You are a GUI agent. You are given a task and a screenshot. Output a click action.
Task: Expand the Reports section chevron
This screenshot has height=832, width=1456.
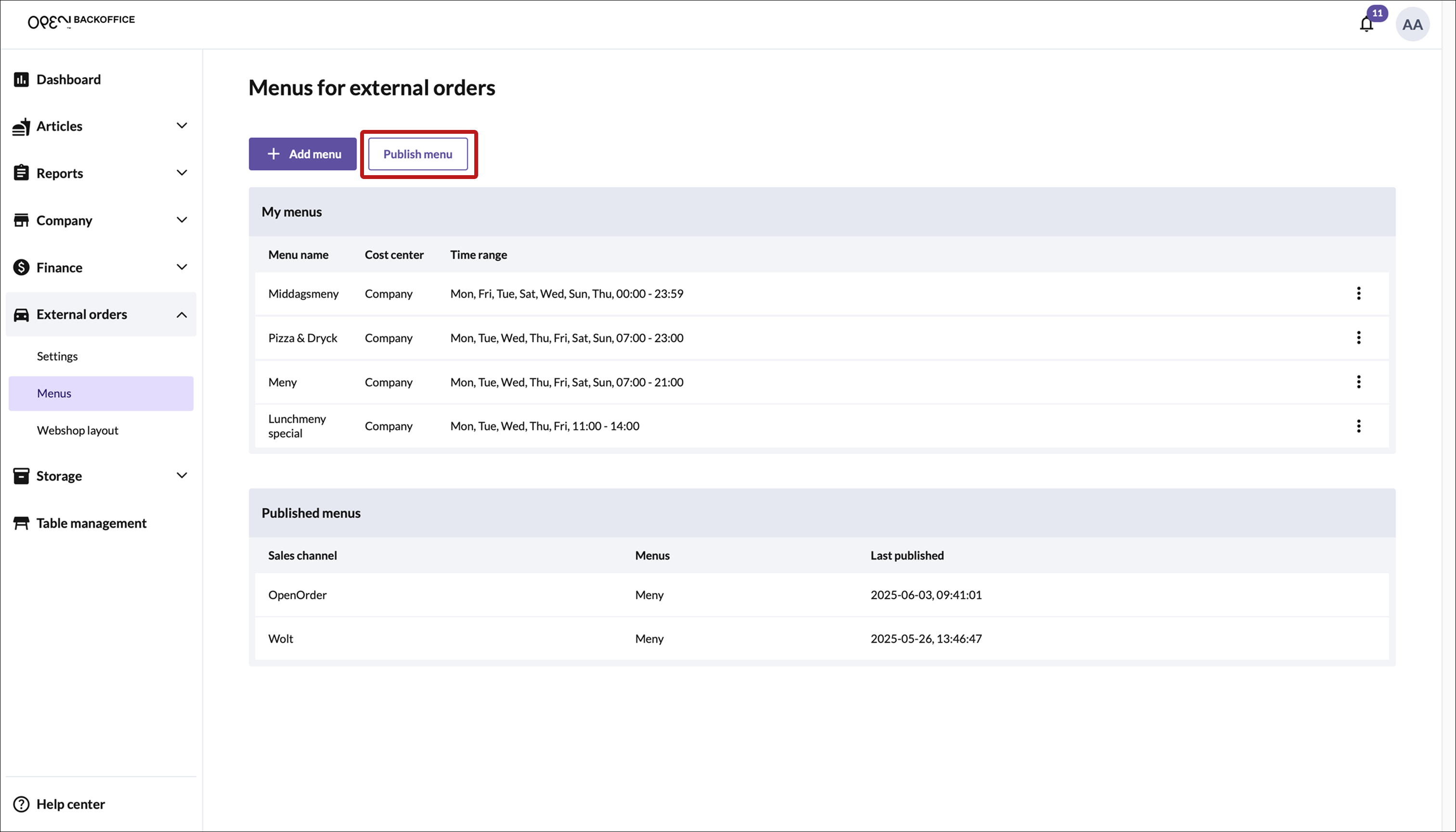[x=182, y=173]
